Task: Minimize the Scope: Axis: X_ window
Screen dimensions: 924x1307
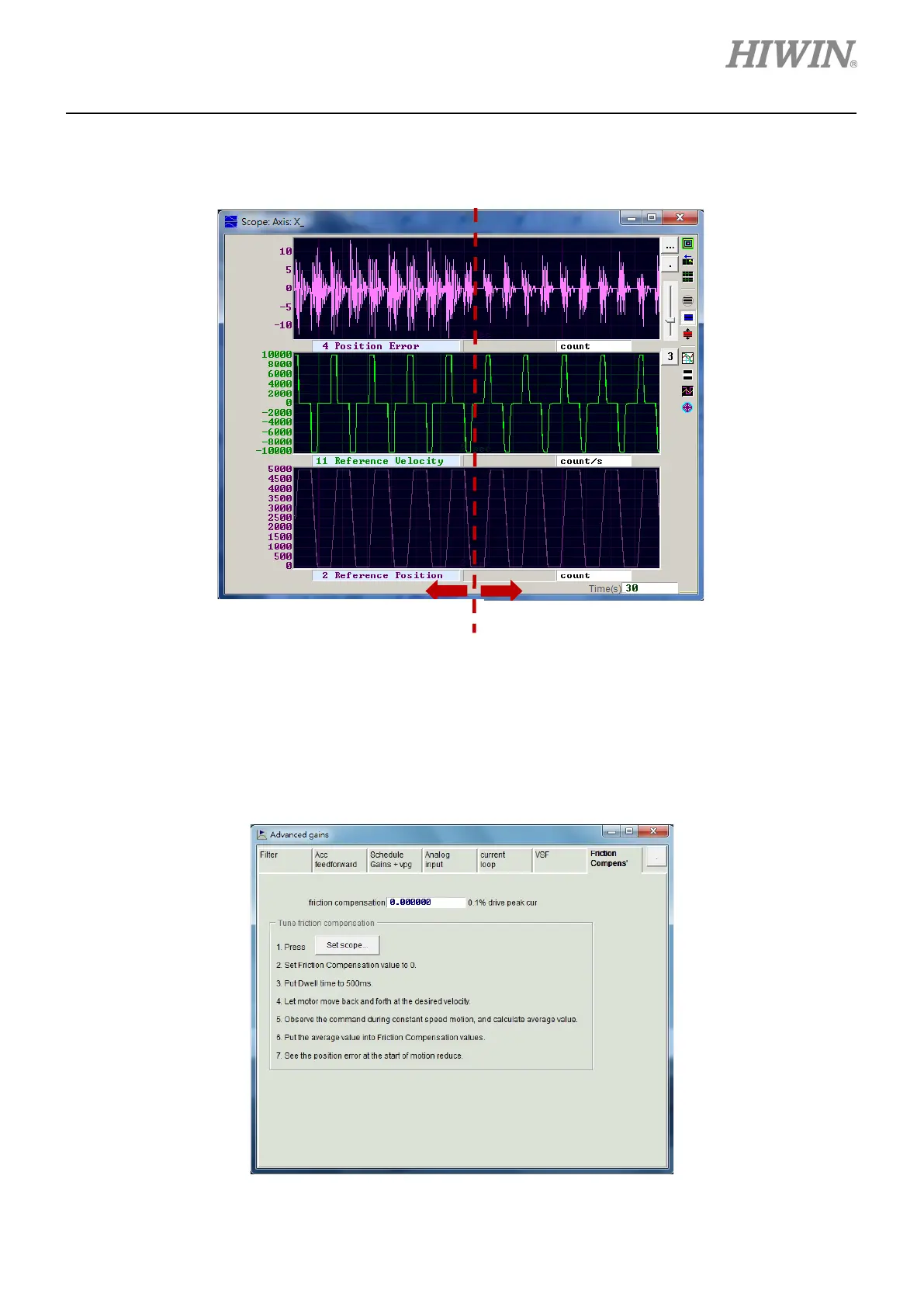Action: point(632,218)
